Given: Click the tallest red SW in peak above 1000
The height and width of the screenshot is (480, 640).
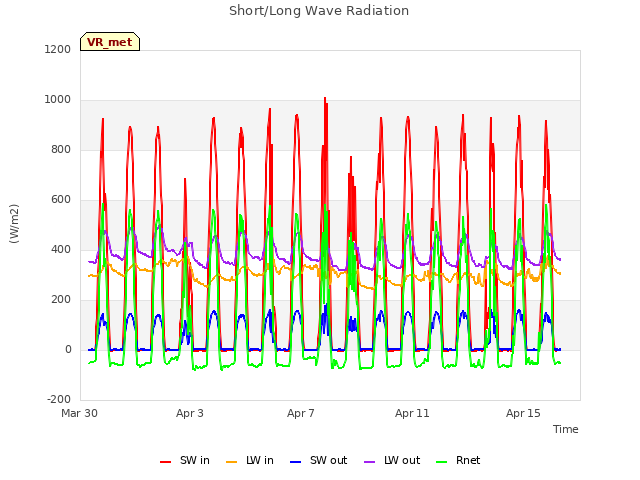Looking at the screenshot, I should coord(325,98).
